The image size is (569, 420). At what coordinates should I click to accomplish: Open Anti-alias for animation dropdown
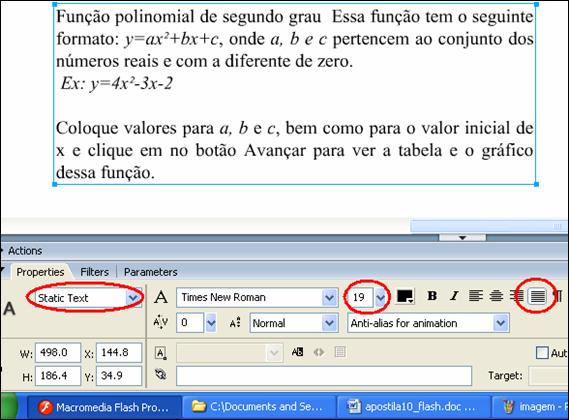click(429, 323)
